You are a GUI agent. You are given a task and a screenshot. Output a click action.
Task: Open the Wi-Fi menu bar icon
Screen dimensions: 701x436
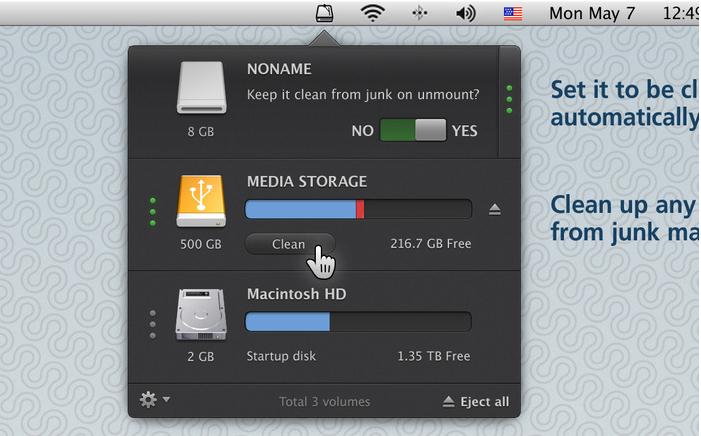click(x=373, y=13)
